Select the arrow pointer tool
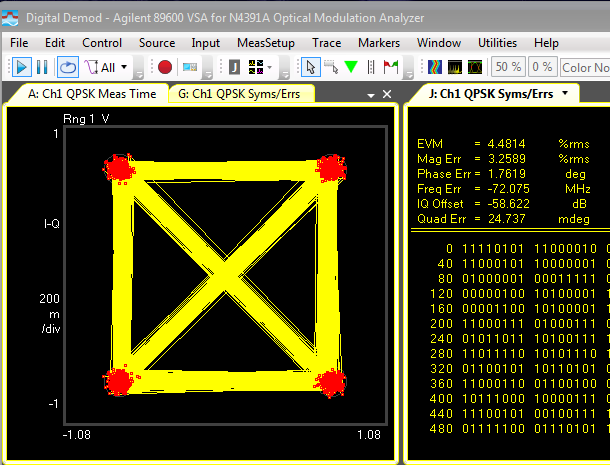 click(310, 67)
